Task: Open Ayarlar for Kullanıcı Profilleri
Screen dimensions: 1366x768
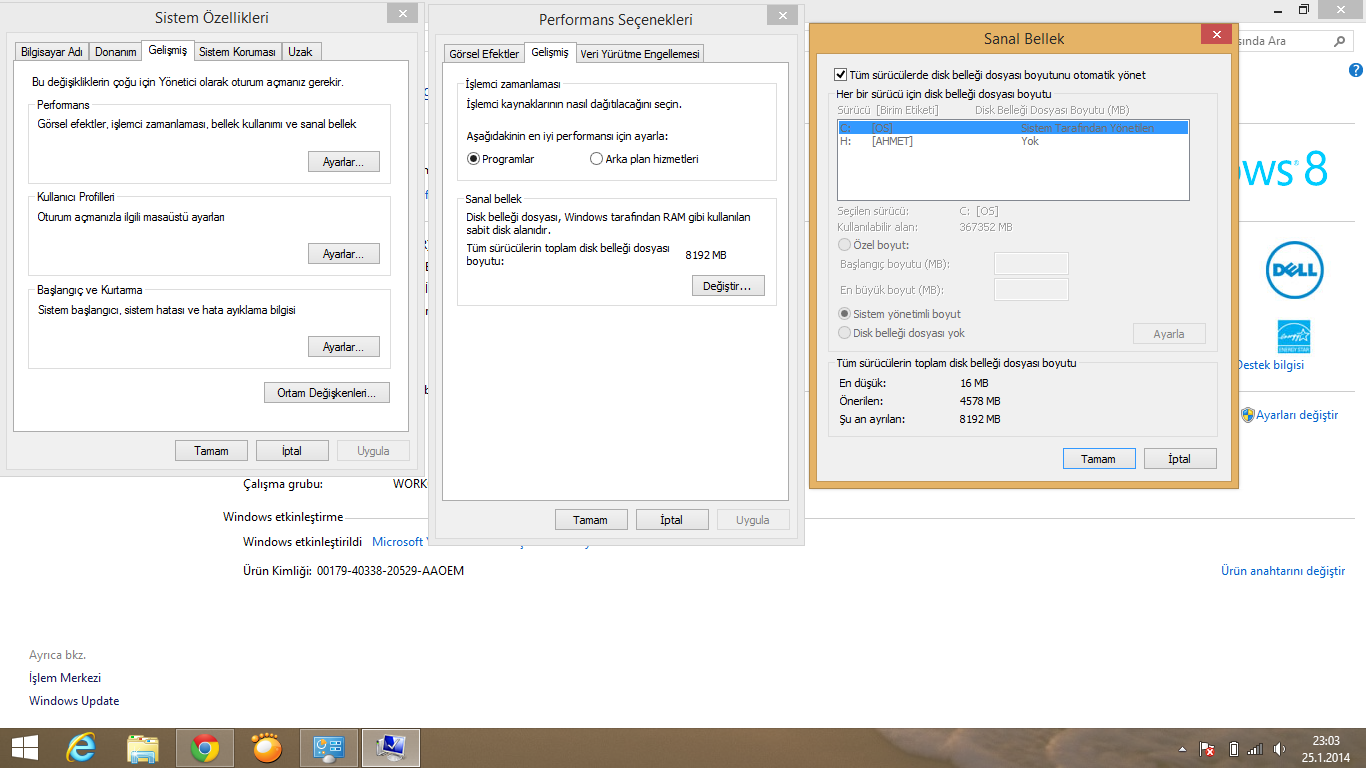Action: (344, 254)
